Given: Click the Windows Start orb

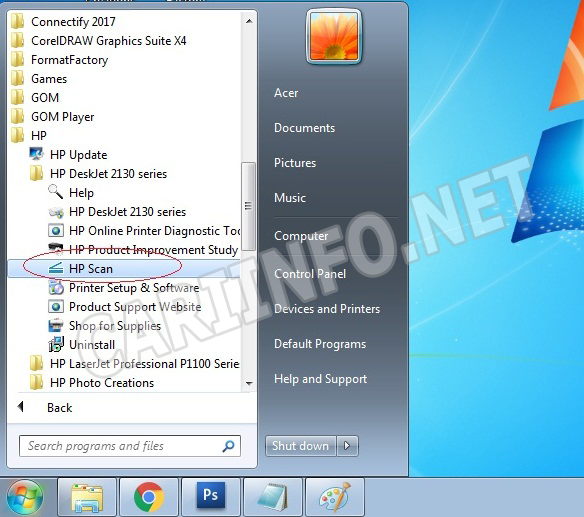Looking at the screenshot, I should pyautogui.click(x=25, y=497).
